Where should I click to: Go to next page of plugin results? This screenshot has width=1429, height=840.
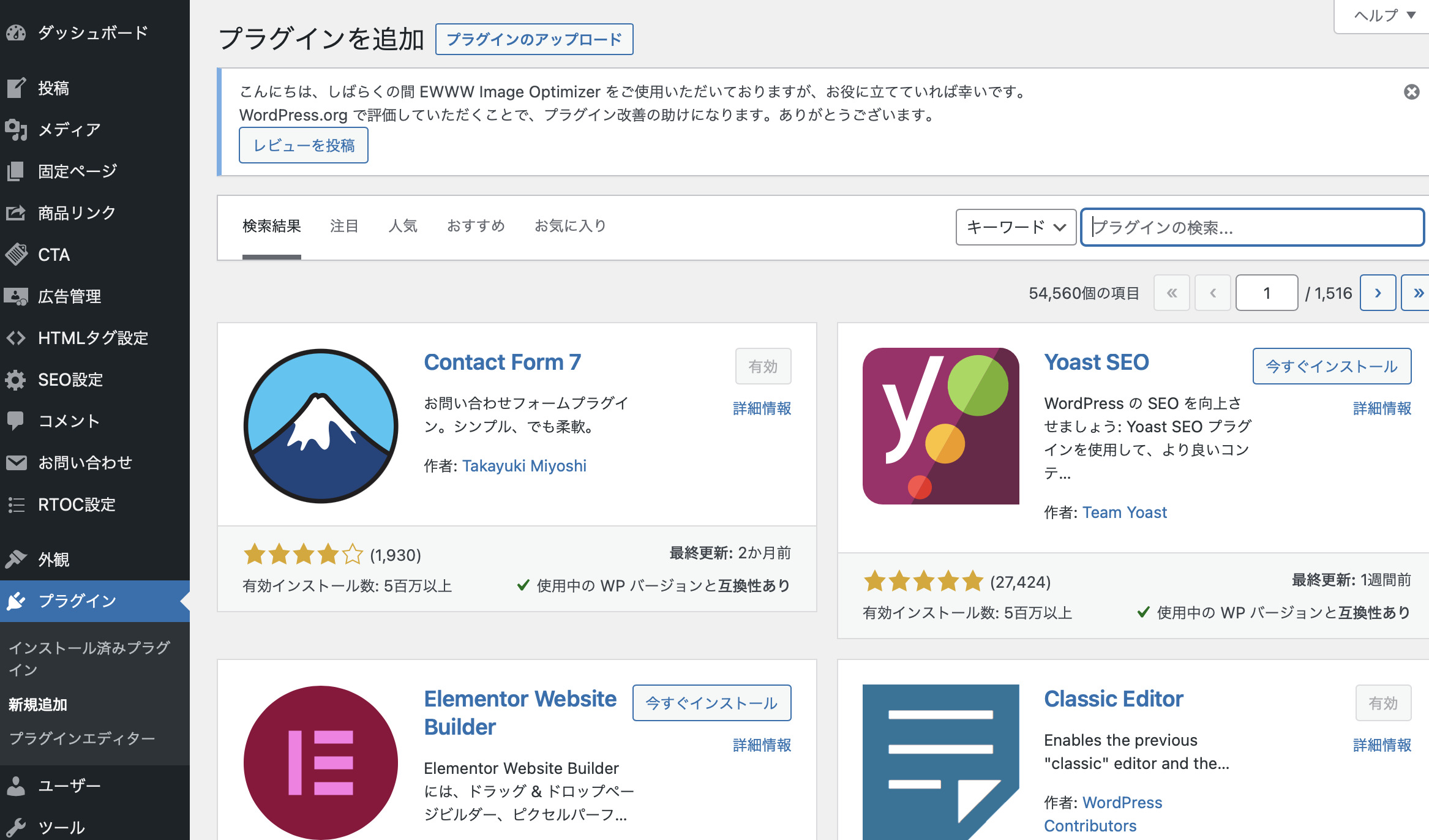(1378, 293)
